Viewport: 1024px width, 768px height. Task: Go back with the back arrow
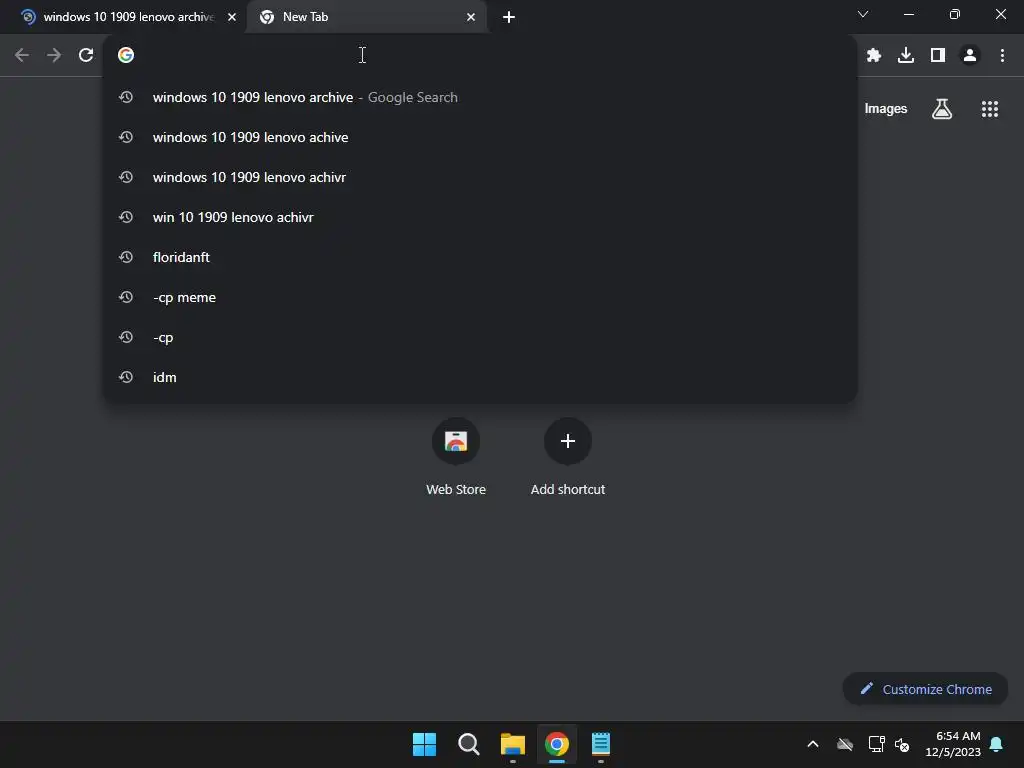point(22,56)
